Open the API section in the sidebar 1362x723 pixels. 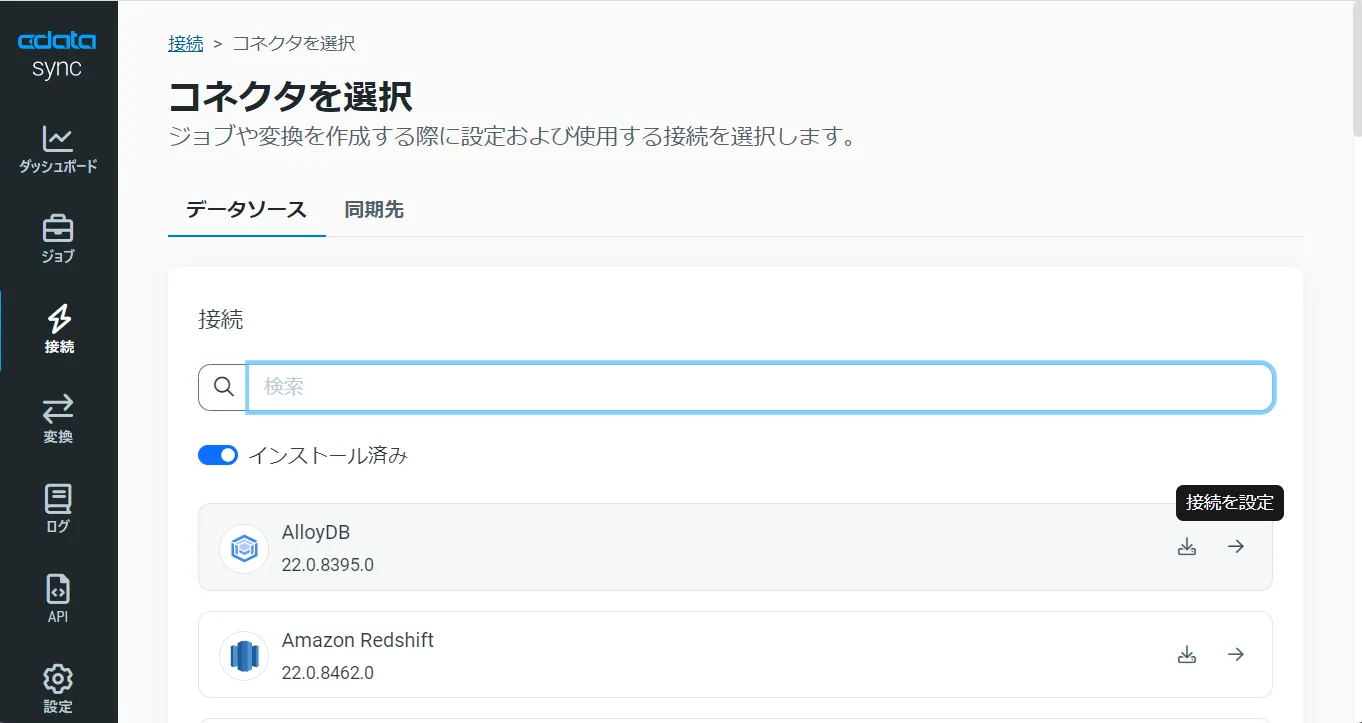tap(57, 595)
